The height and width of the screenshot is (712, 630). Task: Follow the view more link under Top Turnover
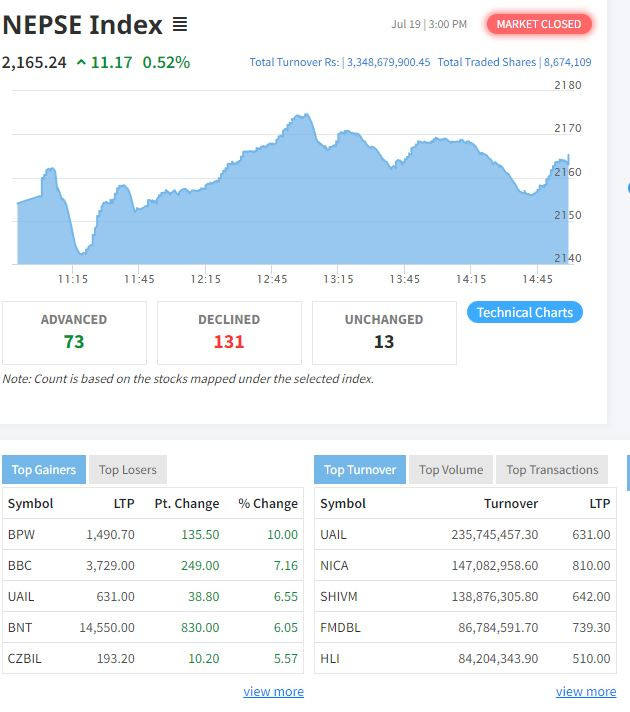[586, 692]
